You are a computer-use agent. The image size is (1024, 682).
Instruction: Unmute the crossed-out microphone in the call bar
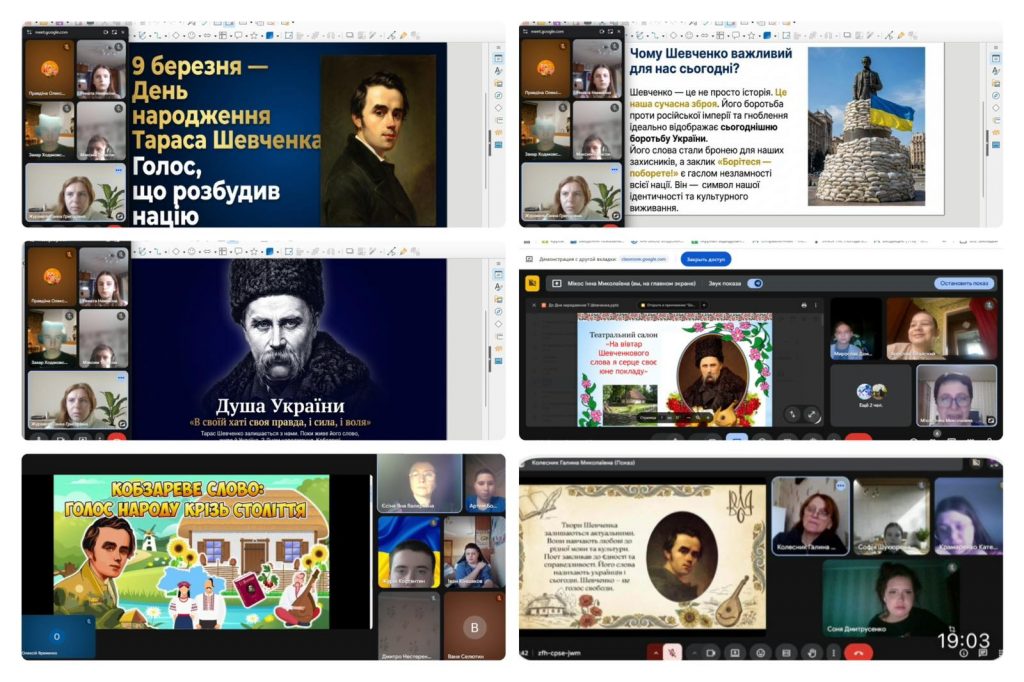[674, 652]
